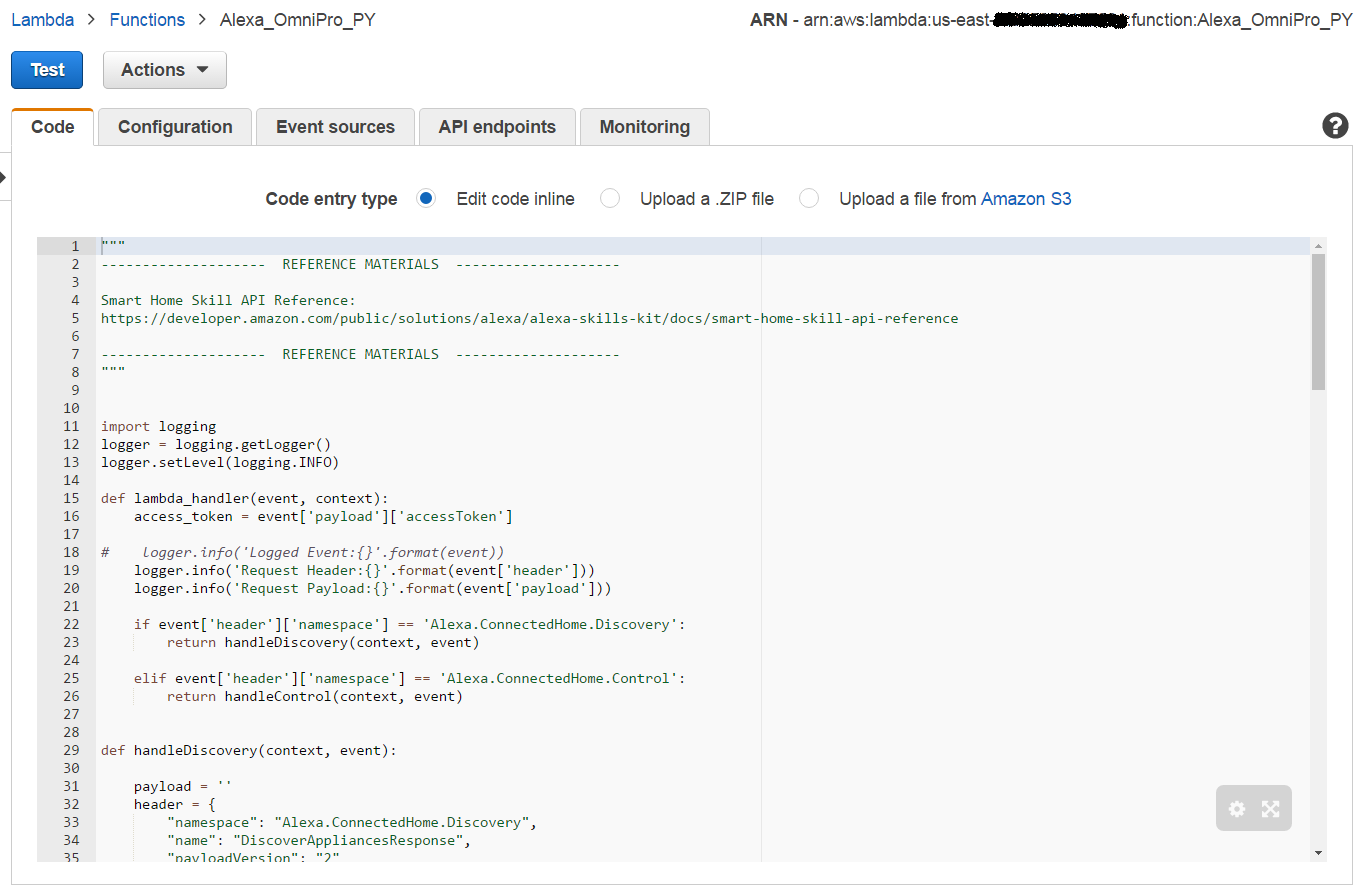1362x893 pixels.
Task: Click the Test button
Action: click(46, 70)
